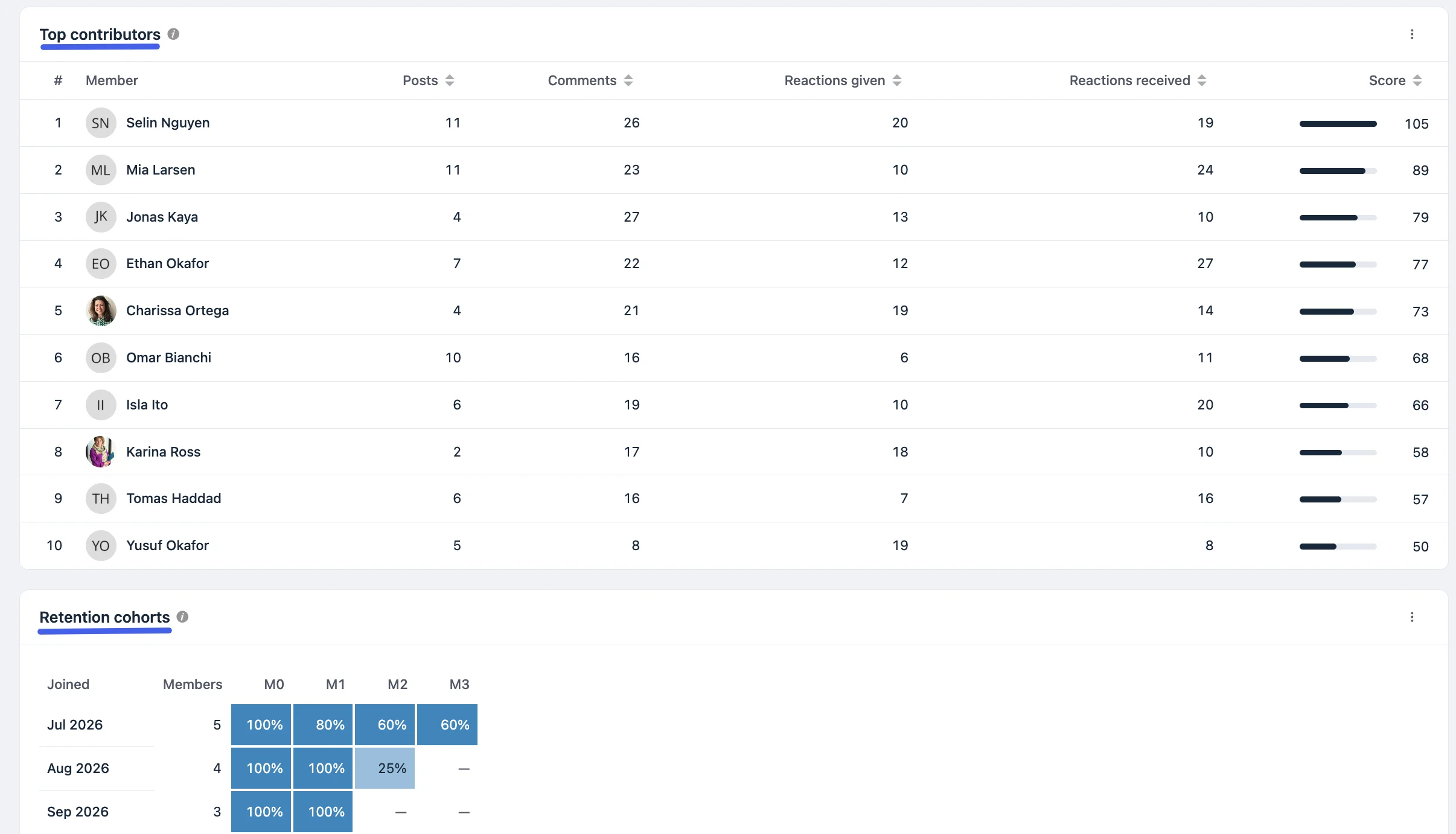The image size is (1456, 834).
Task: Click the Reactions received column header
Action: coord(1129,80)
